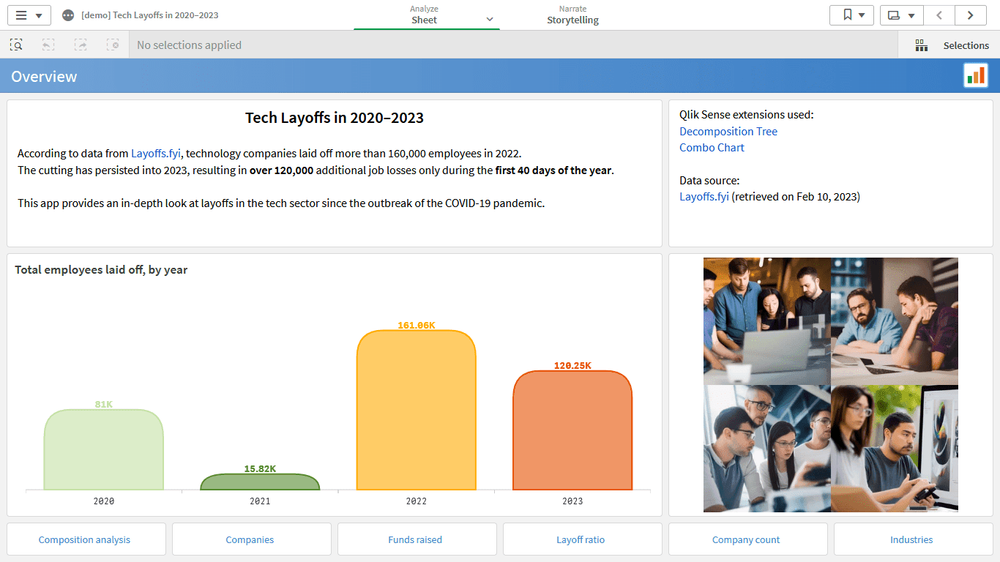Switch to the Narrate Storytelling tab

[572, 15]
